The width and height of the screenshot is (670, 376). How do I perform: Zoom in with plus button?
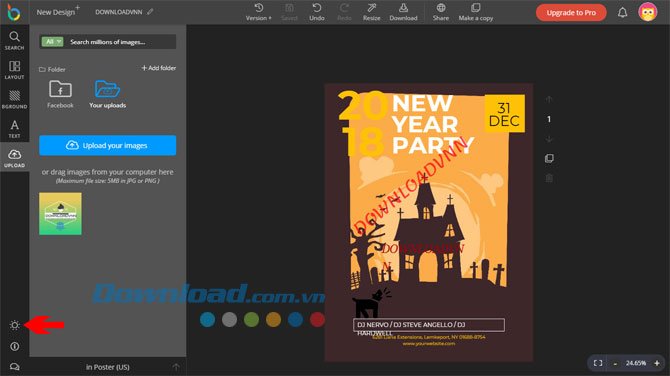(657, 363)
